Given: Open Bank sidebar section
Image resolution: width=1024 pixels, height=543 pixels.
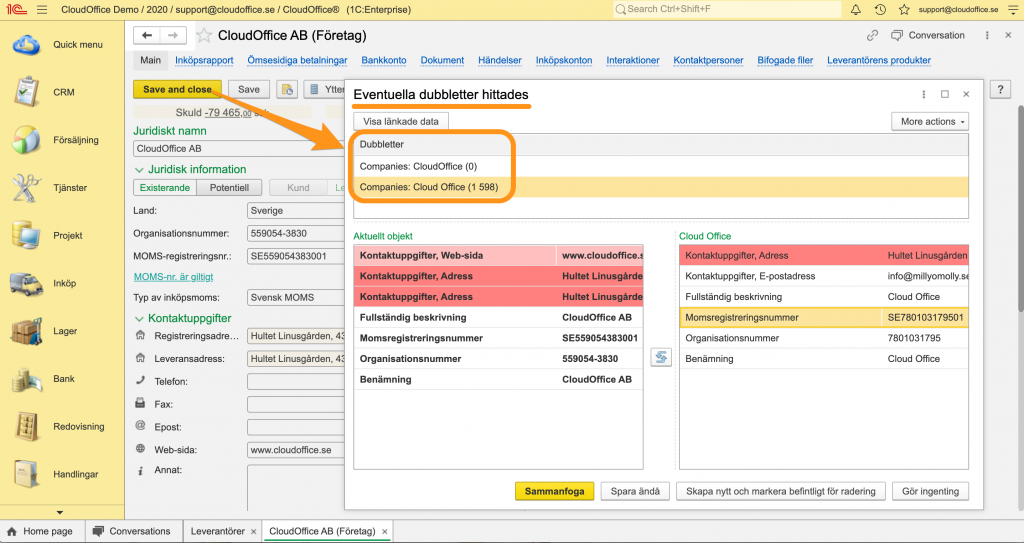Looking at the screenshot, I should click(62, 378).
